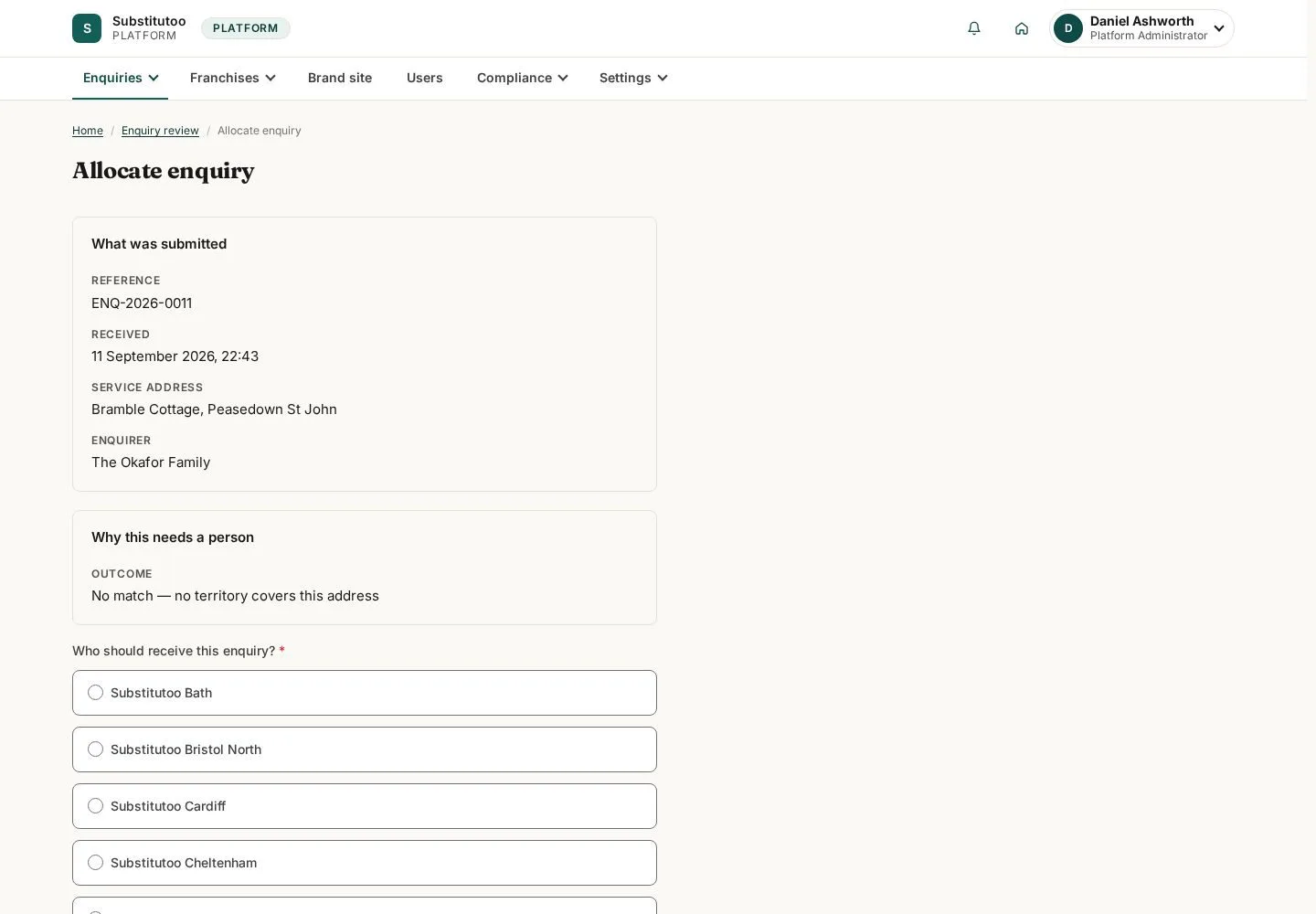Click Allocate enquiry in the breadcrumb
Viewport: 1316px width, 914px height.
(x=260, y=131)
